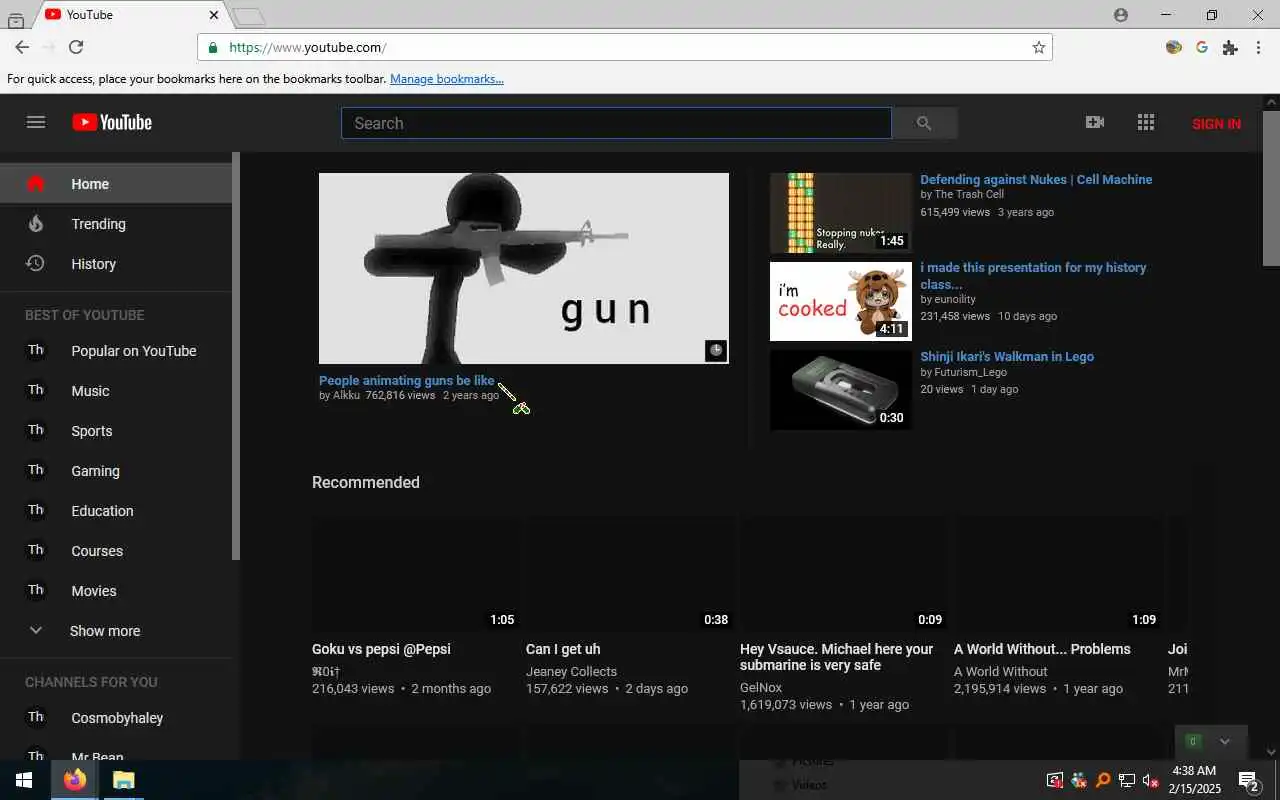Click The Trash Cell channel name
Viewport: 1280px width, 800px height.
(969, 194)
